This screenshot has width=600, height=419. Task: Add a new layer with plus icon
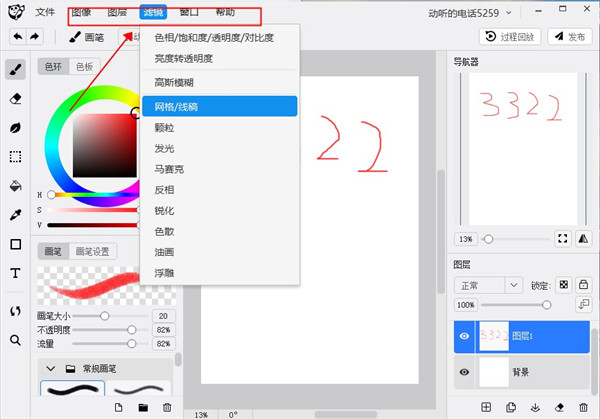pyautogui.click(x=486, y=407)
